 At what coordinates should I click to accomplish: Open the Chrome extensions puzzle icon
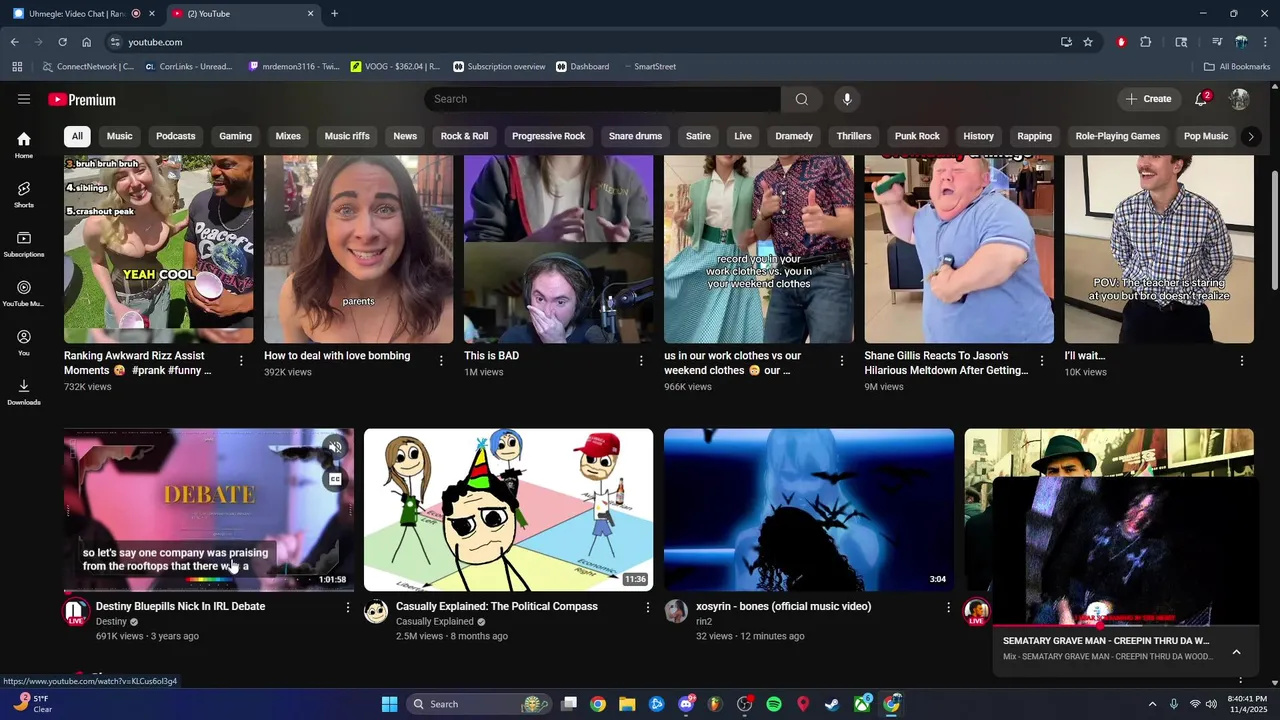[1146, 42]
